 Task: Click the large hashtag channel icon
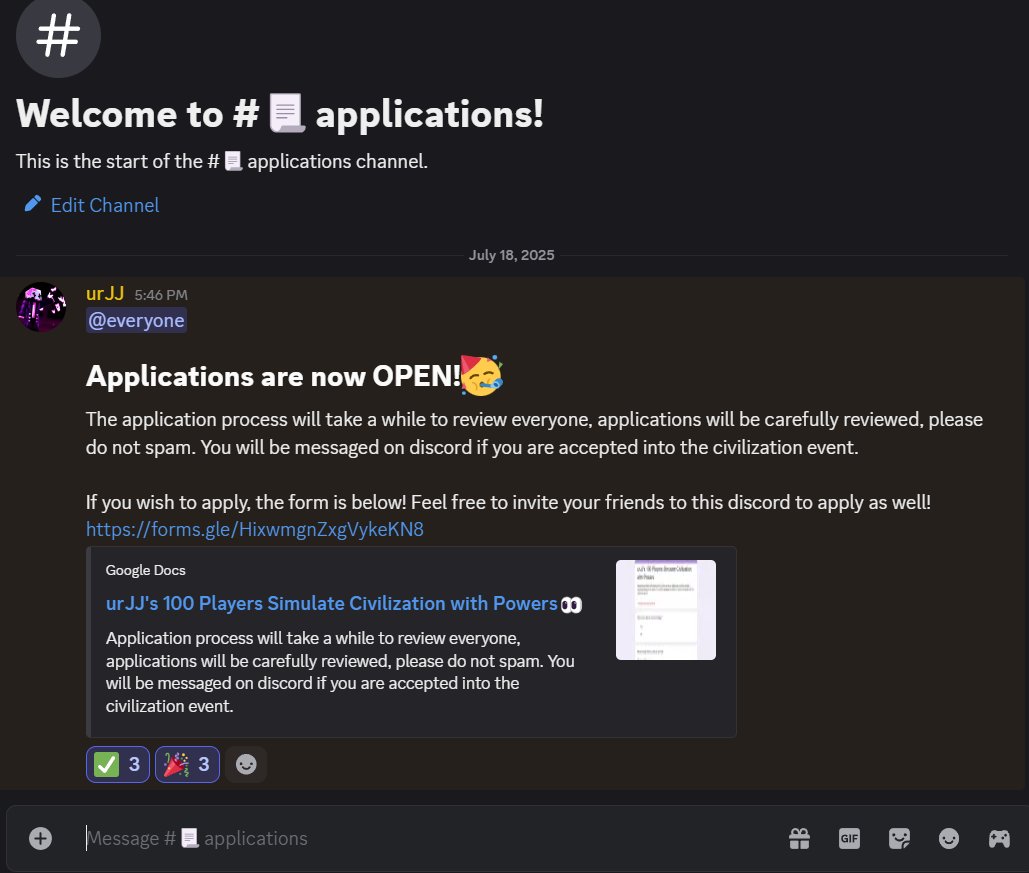click(58, 35)
